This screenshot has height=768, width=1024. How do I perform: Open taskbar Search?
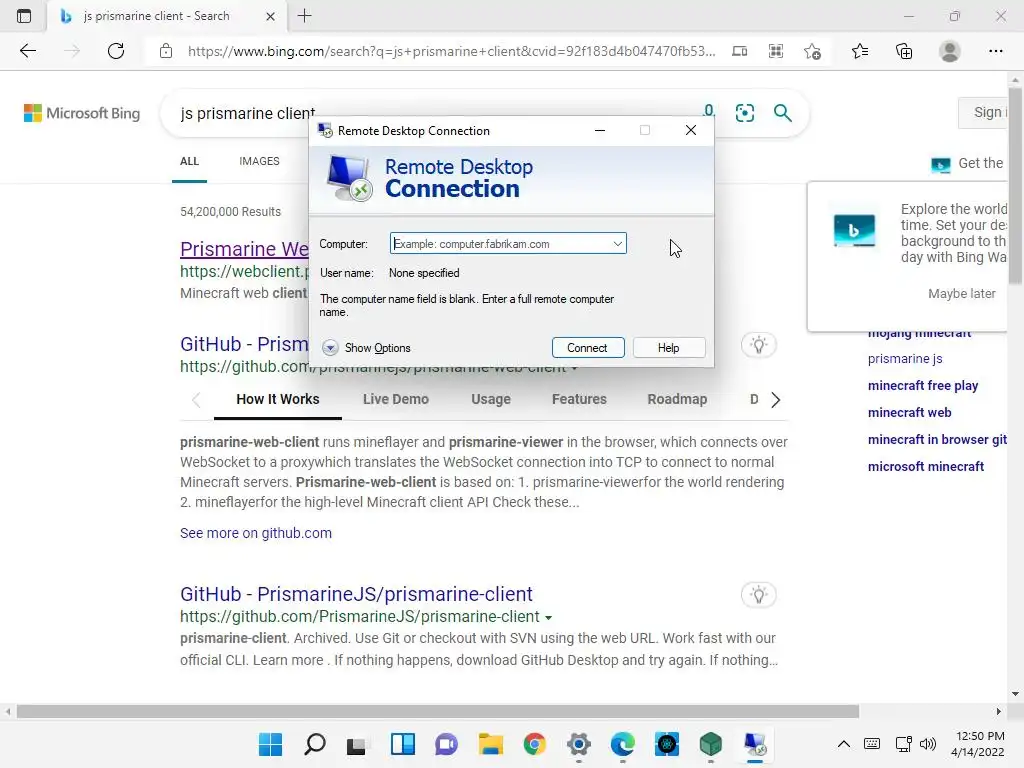coord(315,744)
